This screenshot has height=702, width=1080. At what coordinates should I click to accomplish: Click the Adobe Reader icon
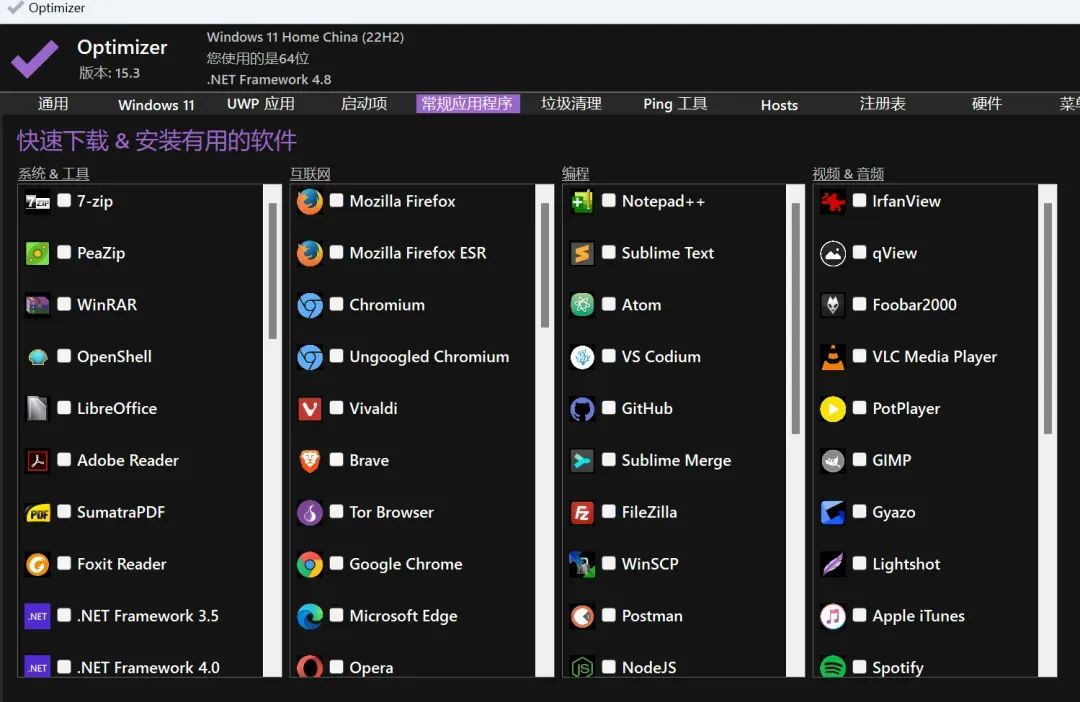[37, 460]
